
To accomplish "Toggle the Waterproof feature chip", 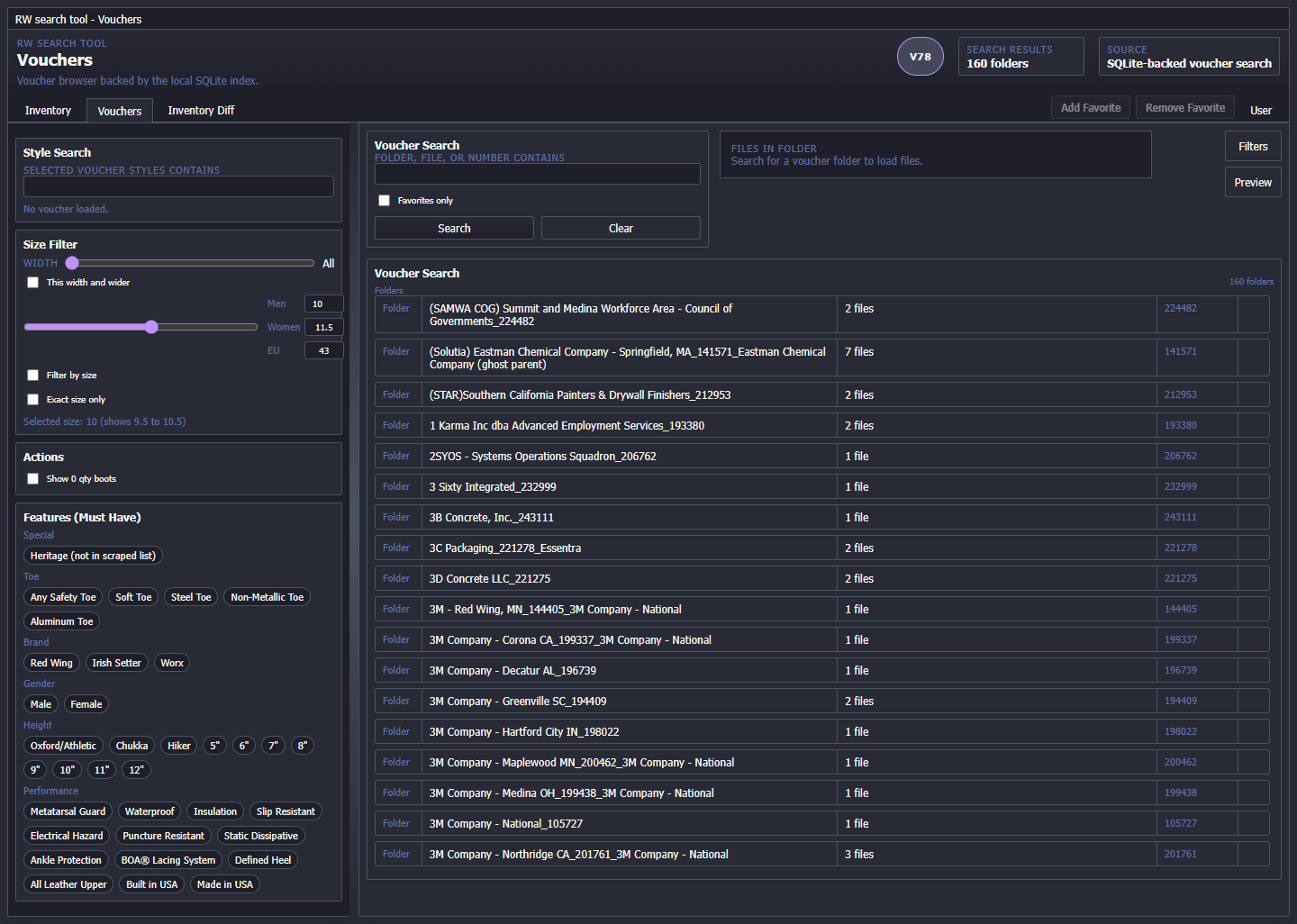I will click(150, 811).
